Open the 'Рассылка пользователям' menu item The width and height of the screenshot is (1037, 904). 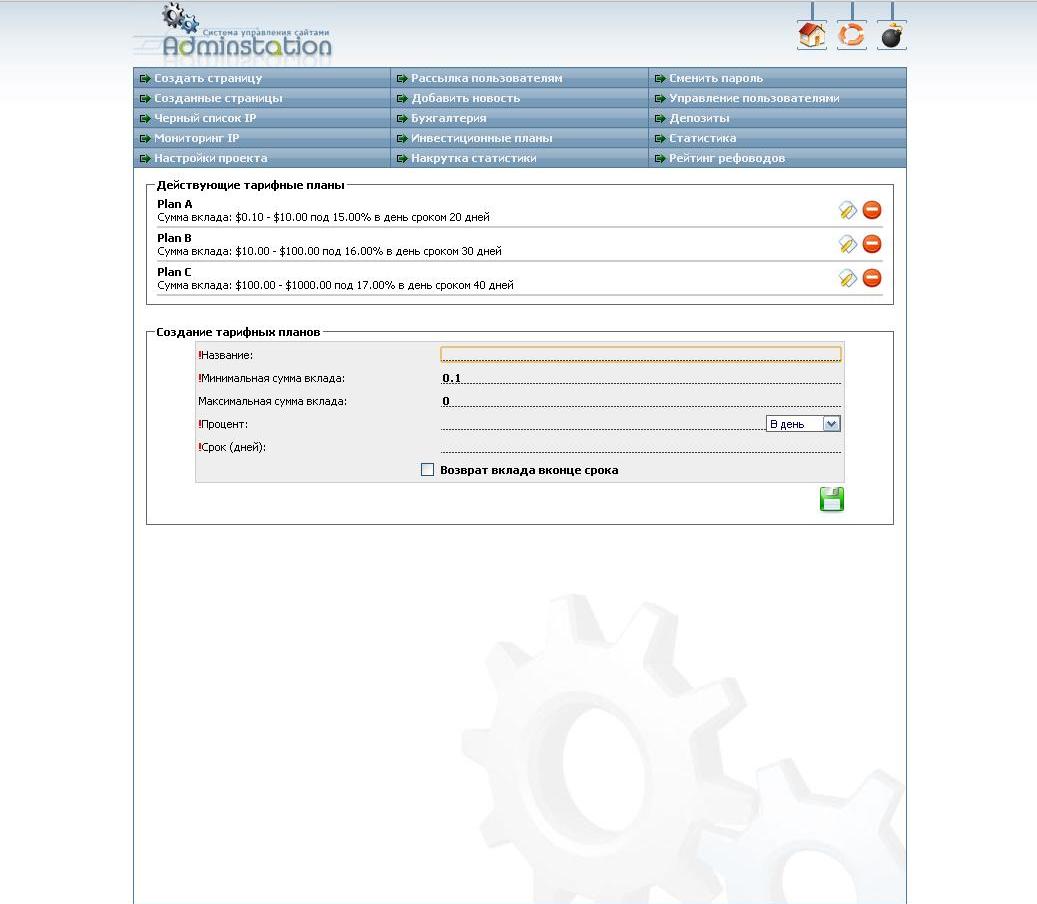(x=519, y=78)
